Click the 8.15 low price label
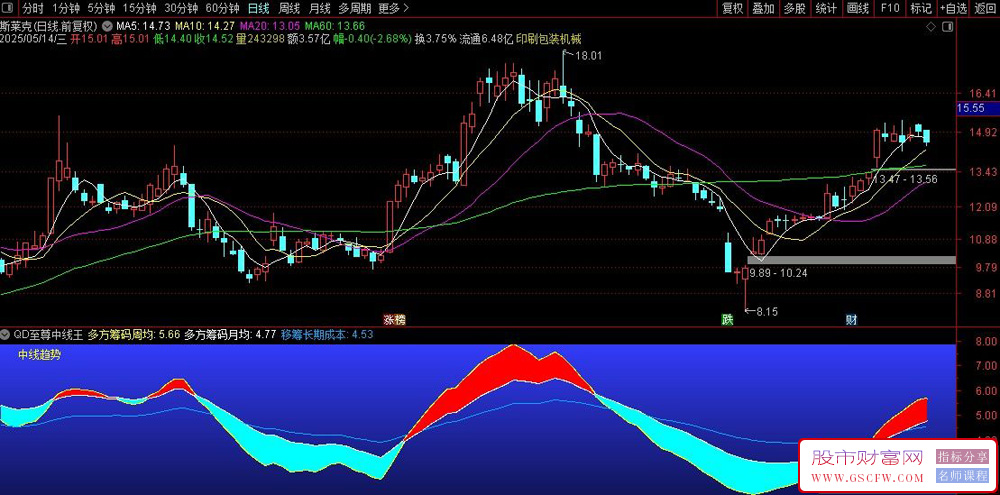Image resolution: width=1000 pixels, height=495 pixels. point(767,311)
